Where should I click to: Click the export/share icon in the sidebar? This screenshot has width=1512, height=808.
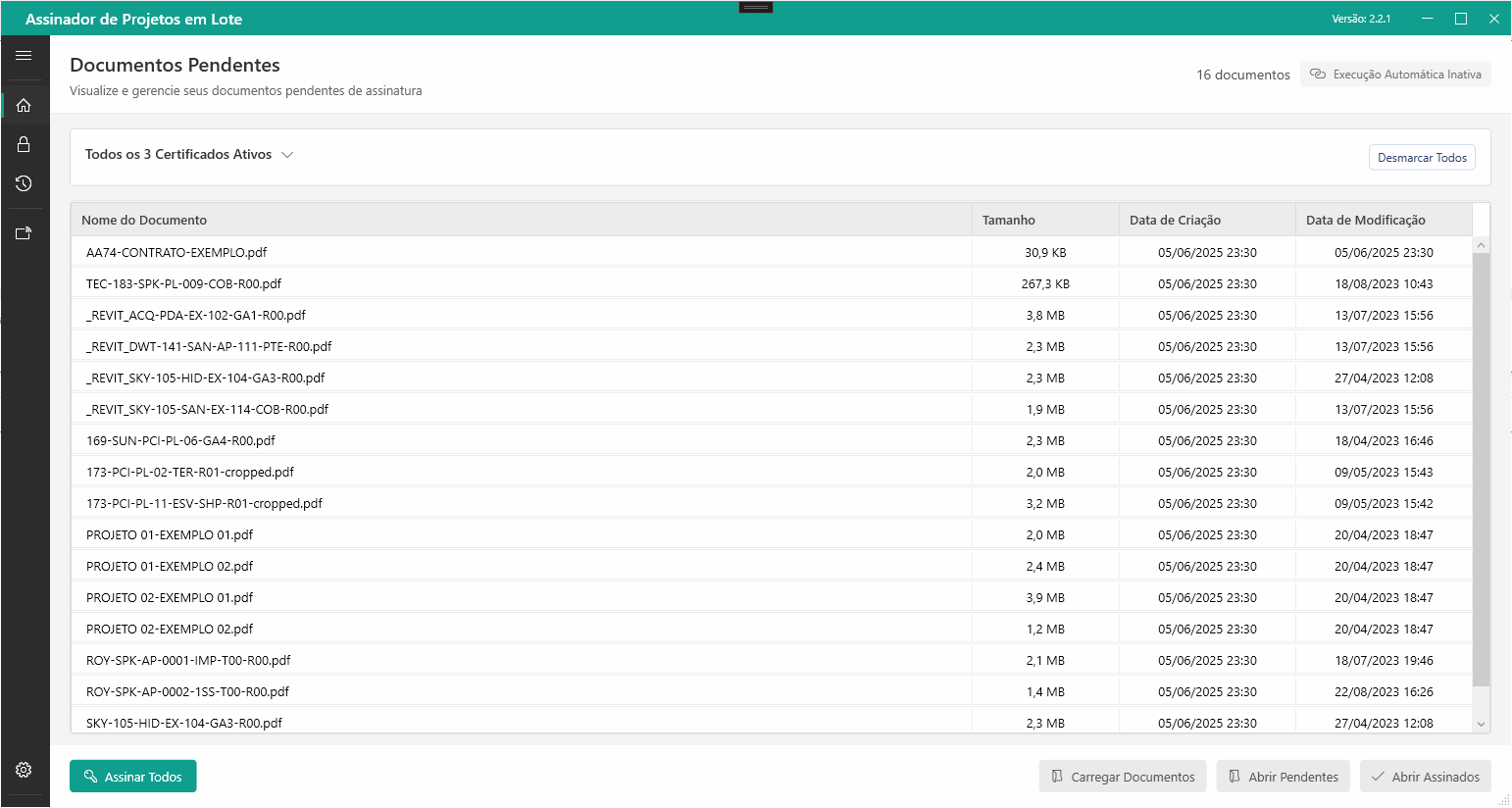point(24,232)
